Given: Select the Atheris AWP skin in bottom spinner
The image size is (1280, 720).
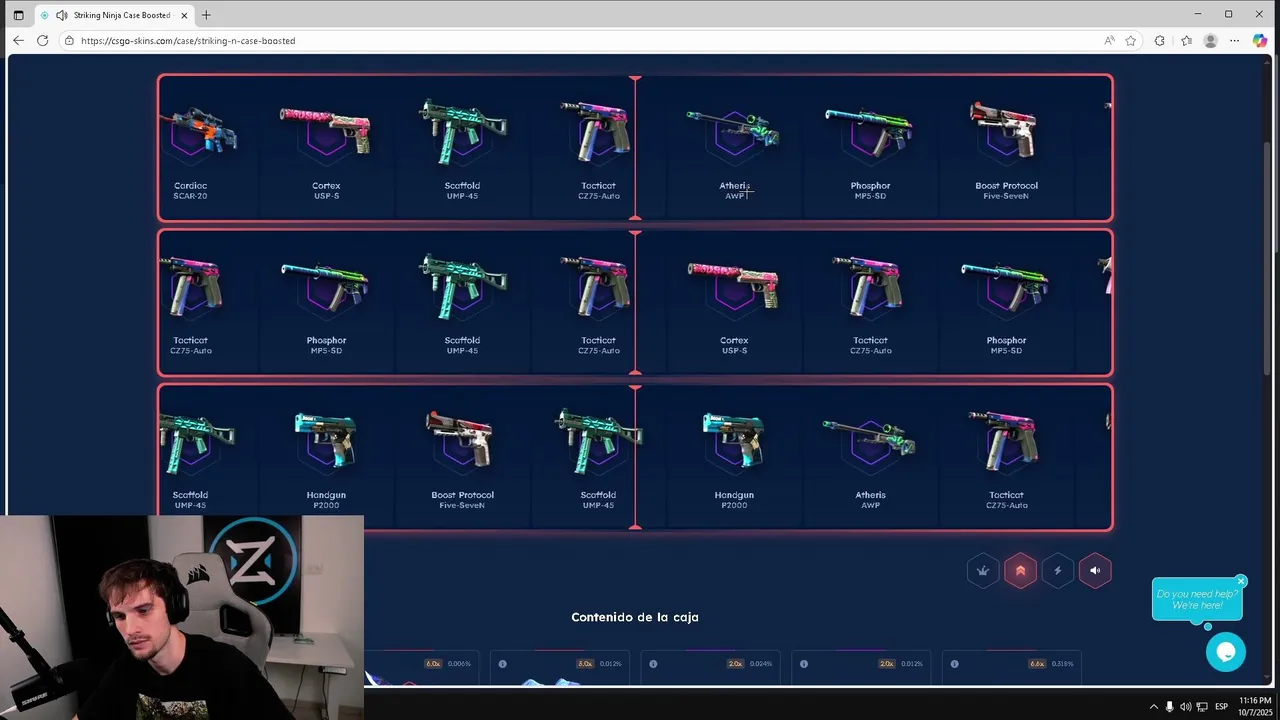Looking at the screenshot, I should pyautogui.click(x=870, y=458).
